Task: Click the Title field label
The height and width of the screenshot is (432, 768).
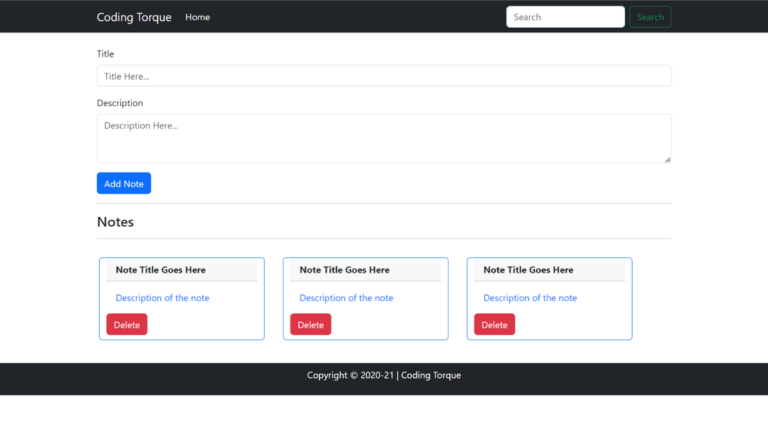Action: point(106,54)
